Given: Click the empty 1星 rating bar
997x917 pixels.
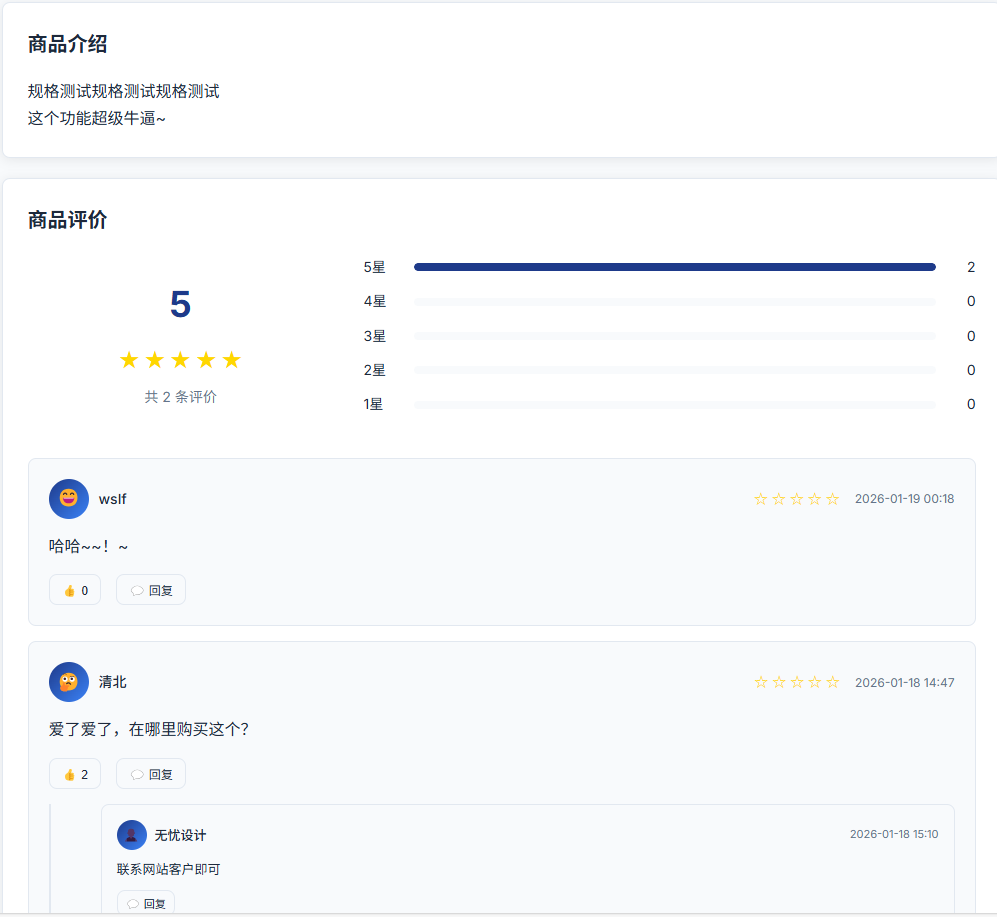Looking at the screenshot, I should point(675,403).
